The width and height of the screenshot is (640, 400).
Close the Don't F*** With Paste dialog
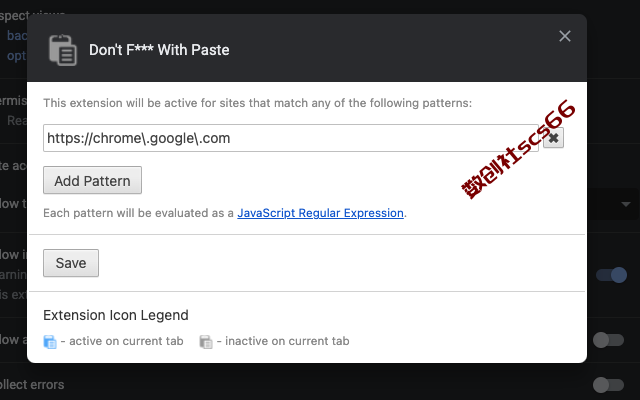coord(565,36)
